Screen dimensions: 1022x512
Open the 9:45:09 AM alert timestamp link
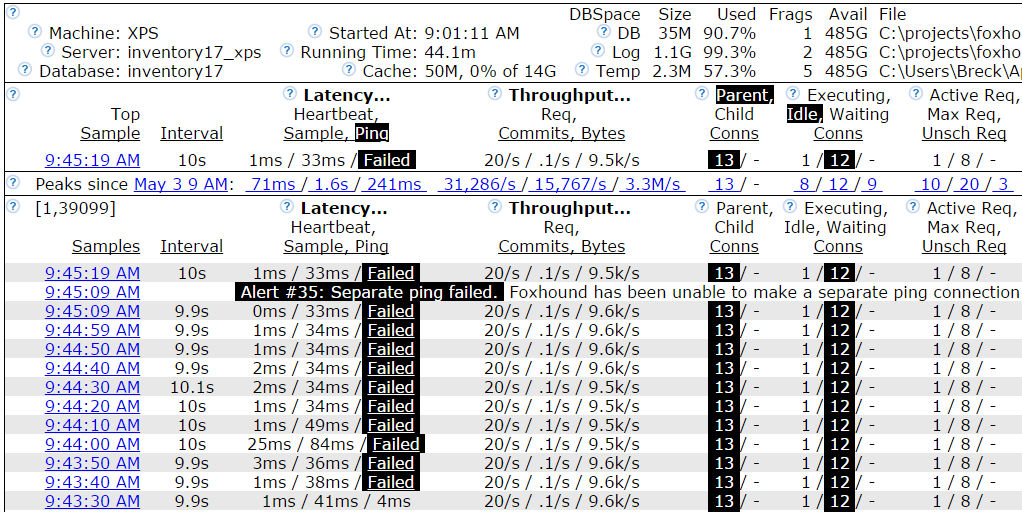coord(92,292)
